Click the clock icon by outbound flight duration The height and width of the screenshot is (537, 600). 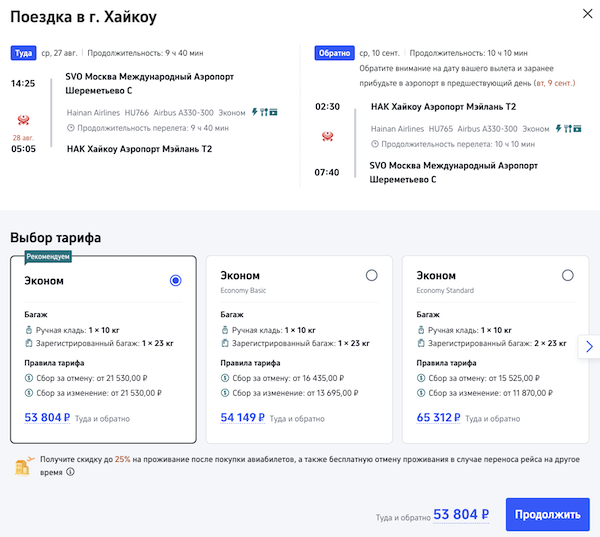[x=70, y=128]
